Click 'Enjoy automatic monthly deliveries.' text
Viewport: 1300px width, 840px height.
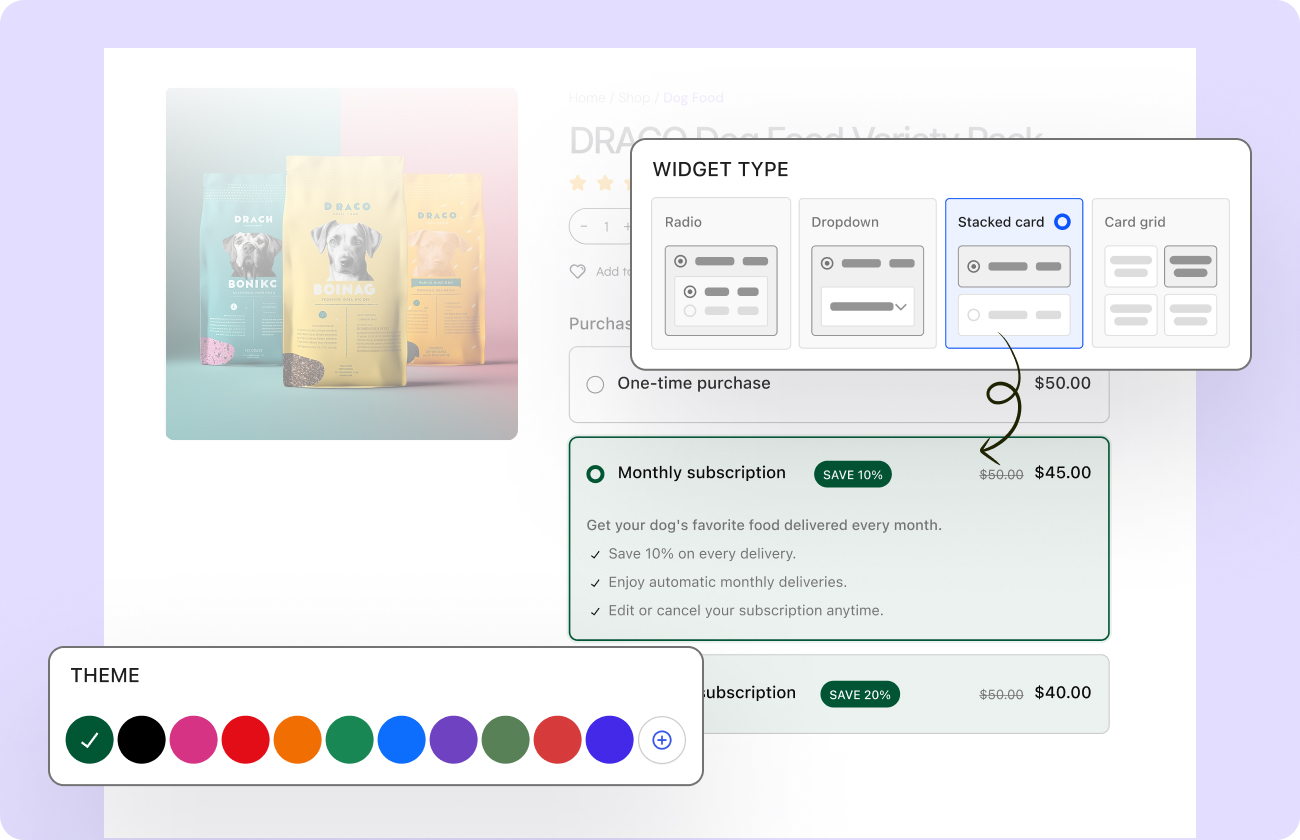point(728,582)
